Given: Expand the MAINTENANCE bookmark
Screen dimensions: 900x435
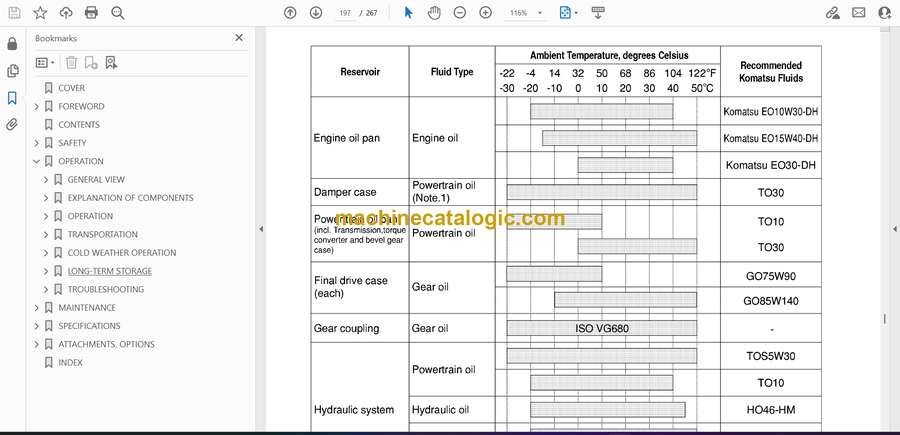Looking at the screenshot, I should (37, 308).
